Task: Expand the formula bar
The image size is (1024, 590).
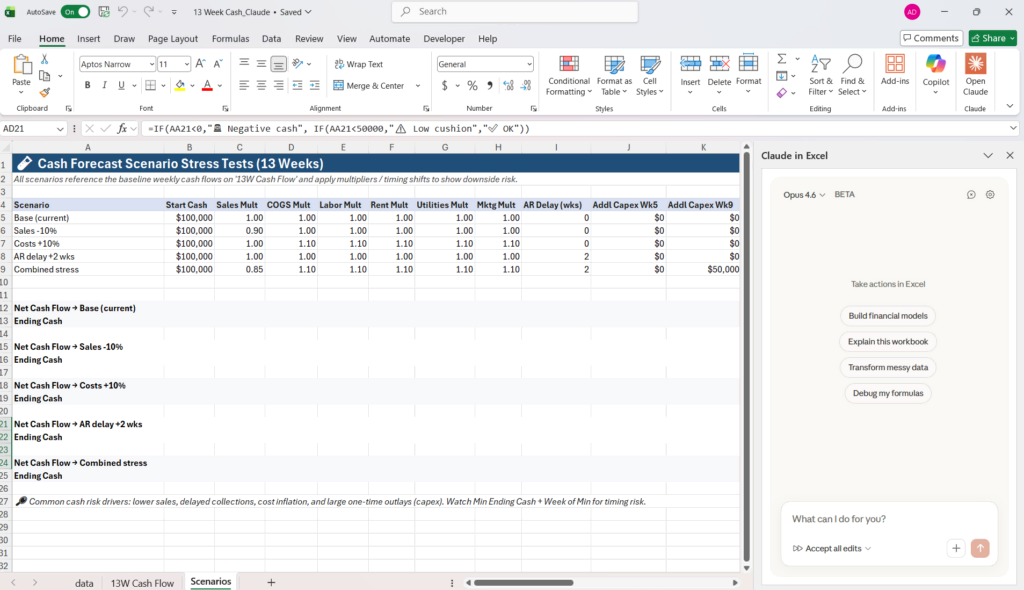Action: (1013, 128)
